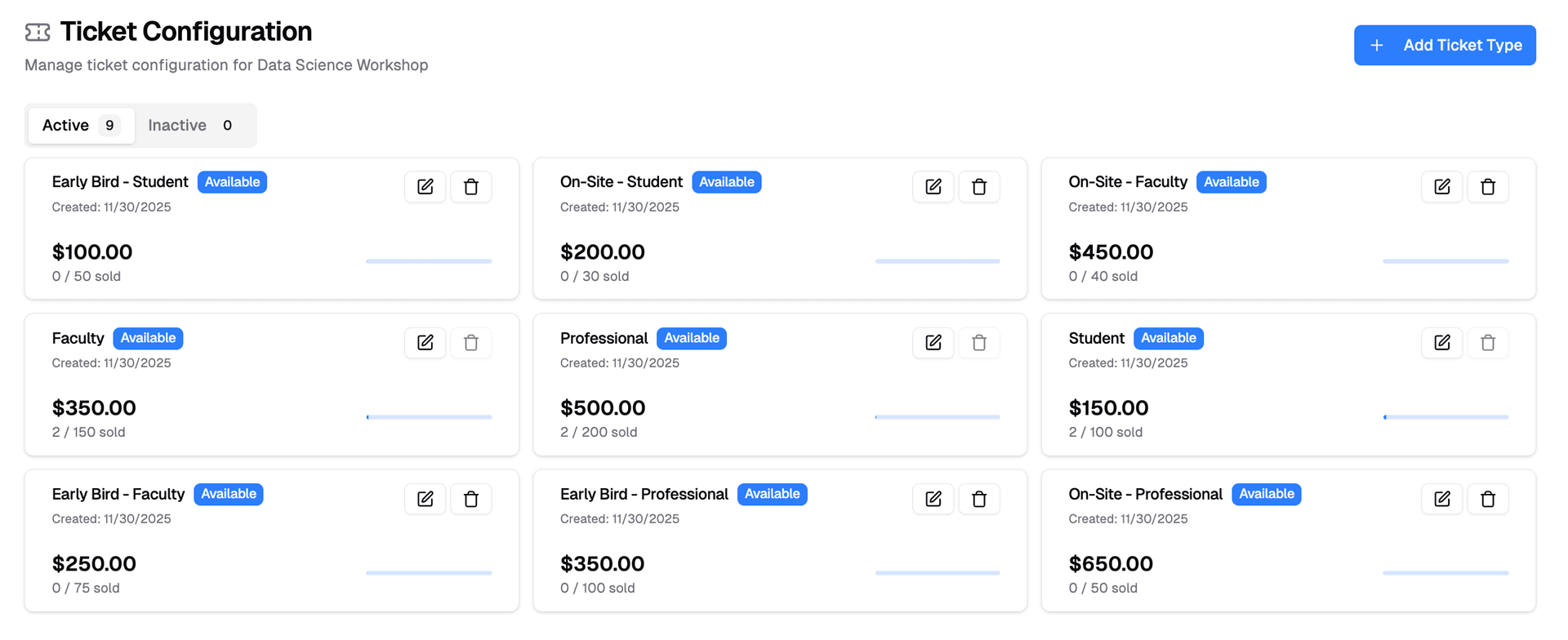Click the ticket icon beside the page title

pos(37,31)
